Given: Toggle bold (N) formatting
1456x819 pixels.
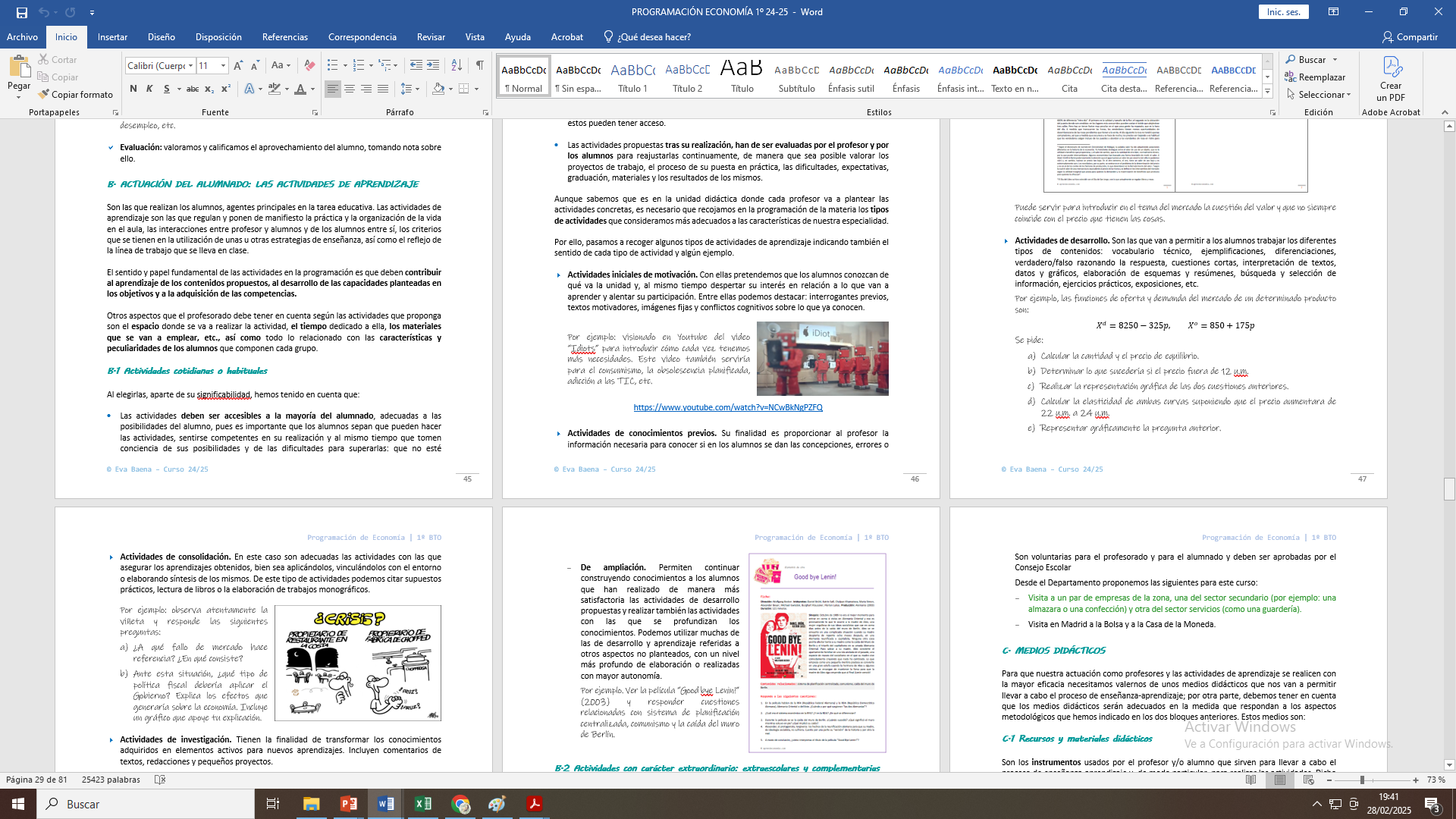Looking at the screenshot, I should coord(133,89).
